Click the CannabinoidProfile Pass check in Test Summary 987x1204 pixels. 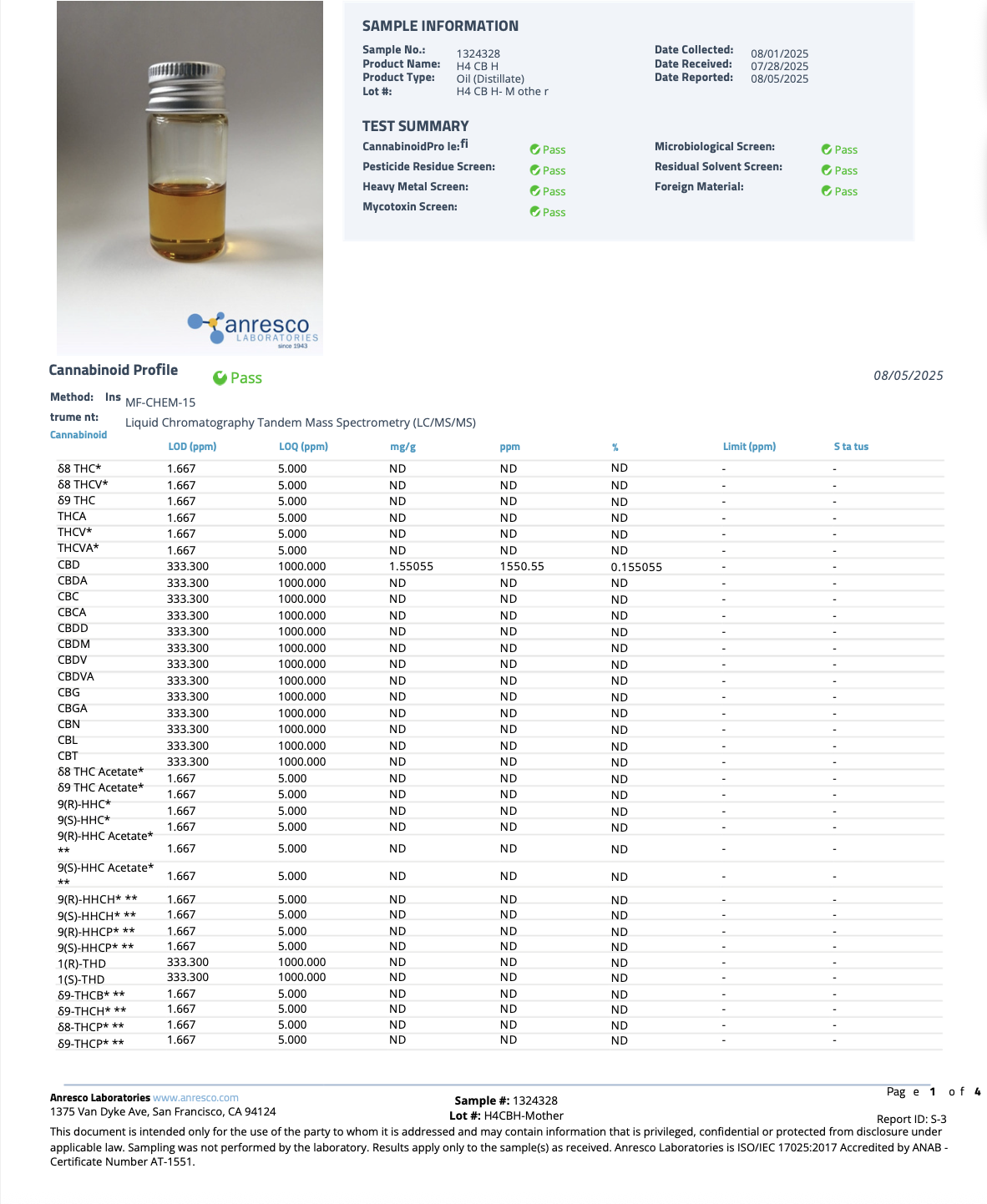coord(534,149)
